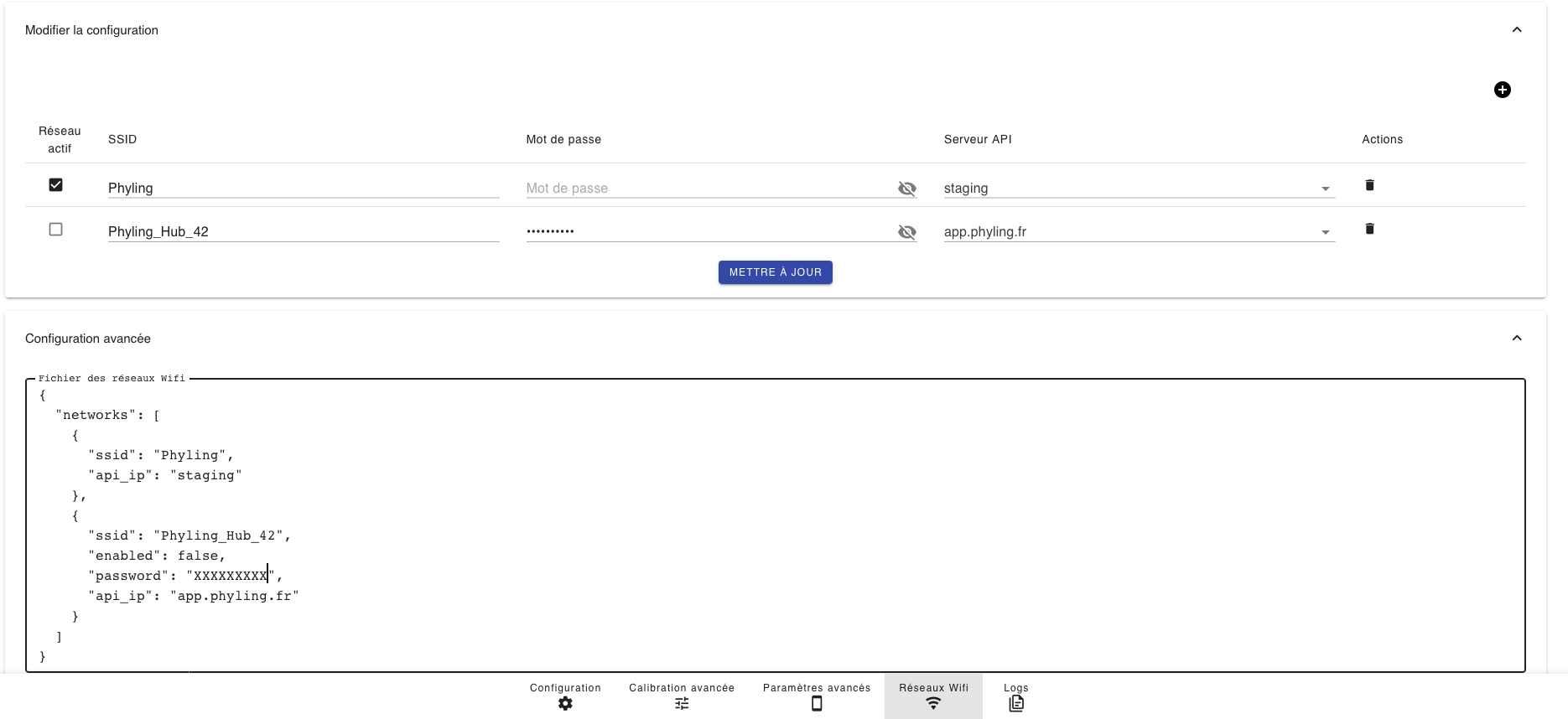Click the "networks" key in JSON editor
1568x719 pixels.
tap(96, 415)
